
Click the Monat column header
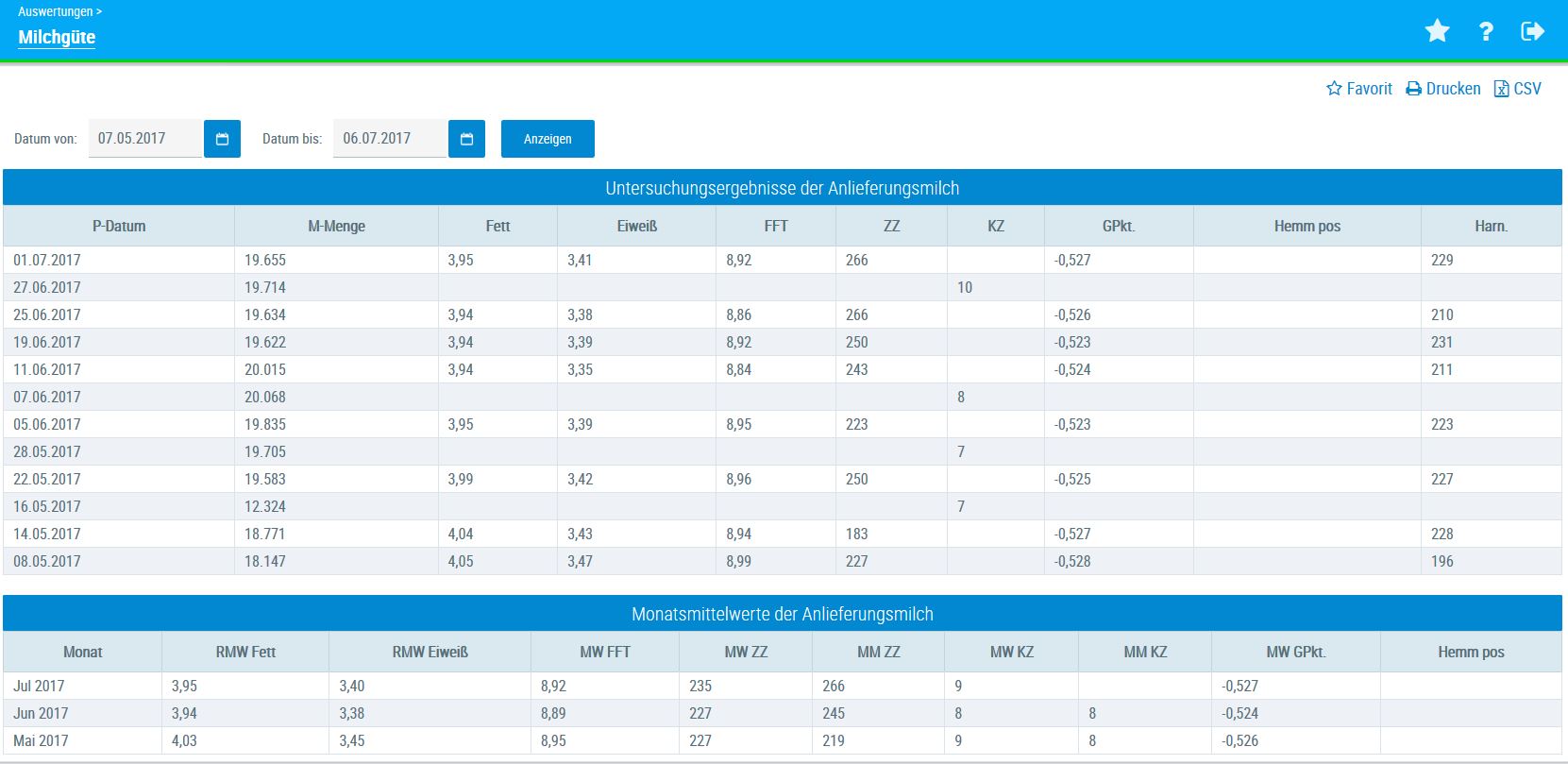pos(83,653)
